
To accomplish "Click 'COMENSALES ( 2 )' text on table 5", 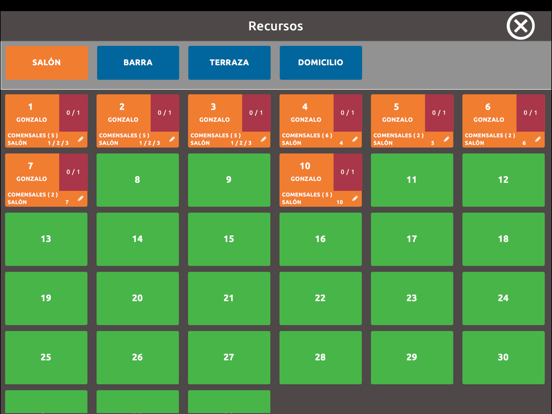I will [x=399, y=135].
